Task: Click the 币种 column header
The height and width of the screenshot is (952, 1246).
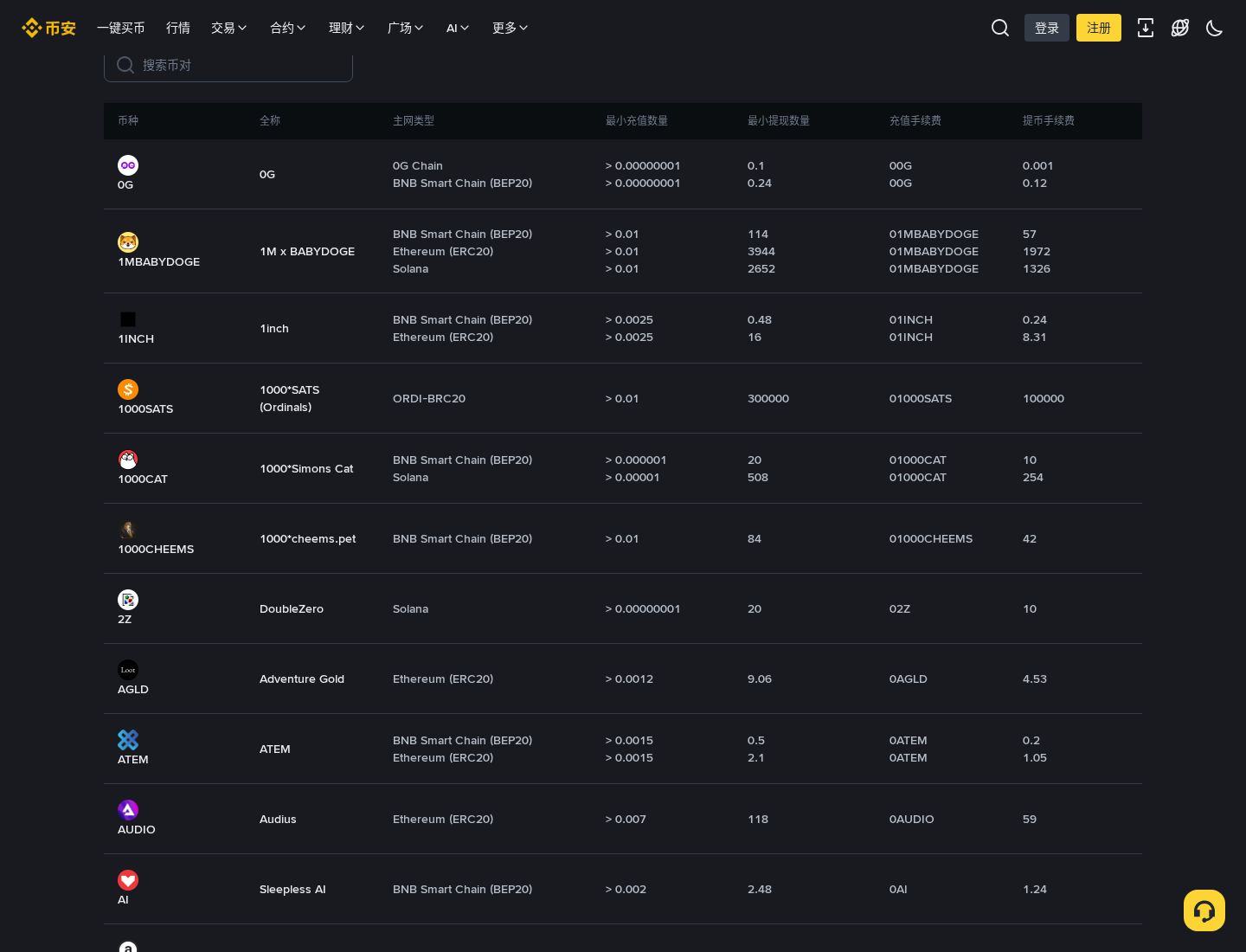Action: tap(128, 120)
